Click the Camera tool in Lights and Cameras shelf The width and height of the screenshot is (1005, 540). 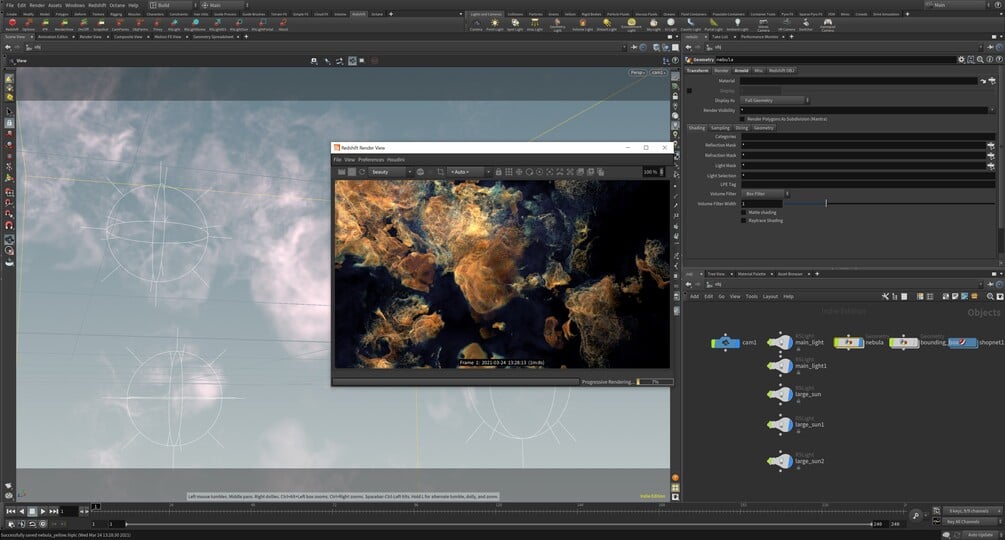[x=475, y=22]
